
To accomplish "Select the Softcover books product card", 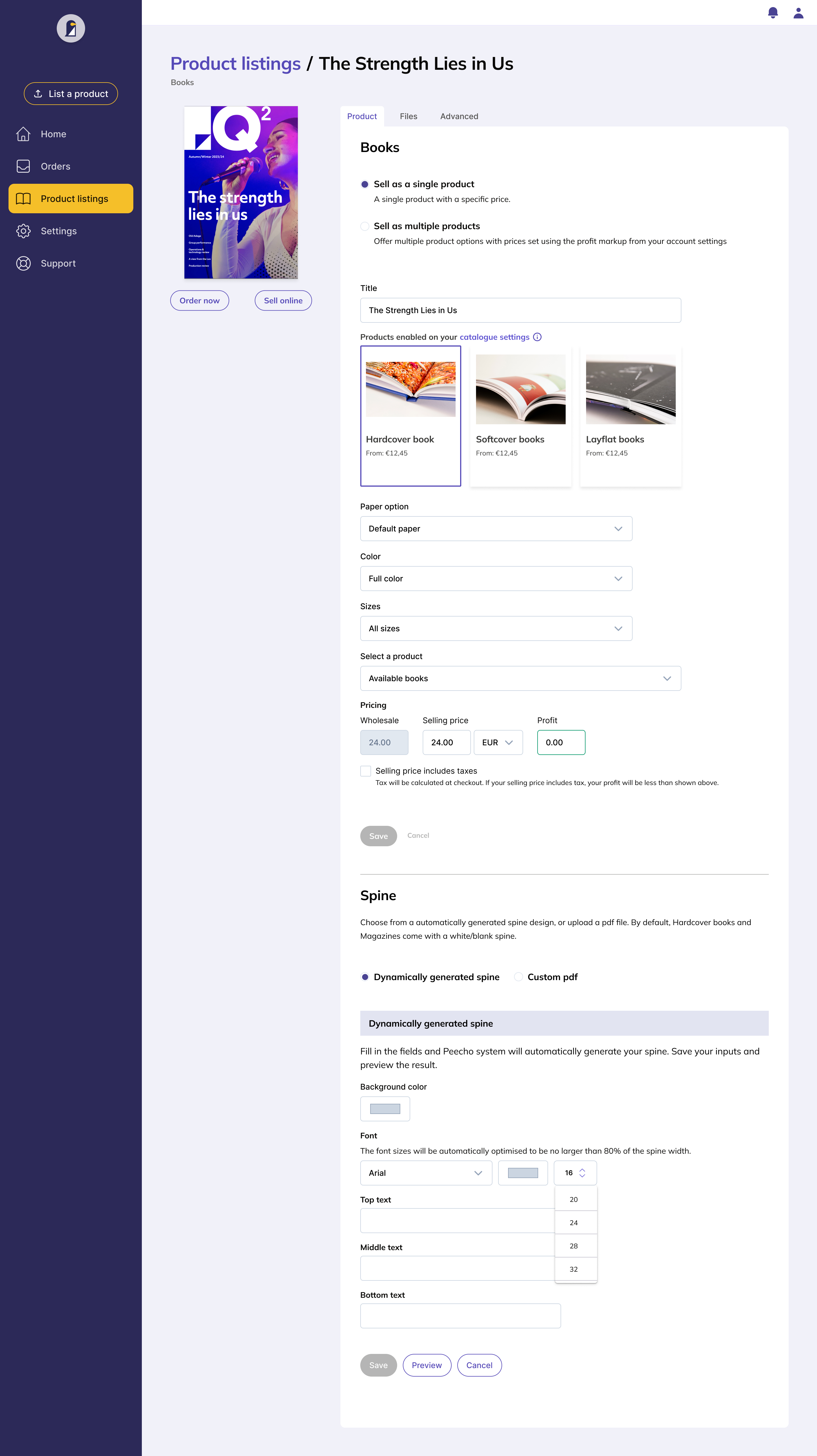I will pos(520,415).
